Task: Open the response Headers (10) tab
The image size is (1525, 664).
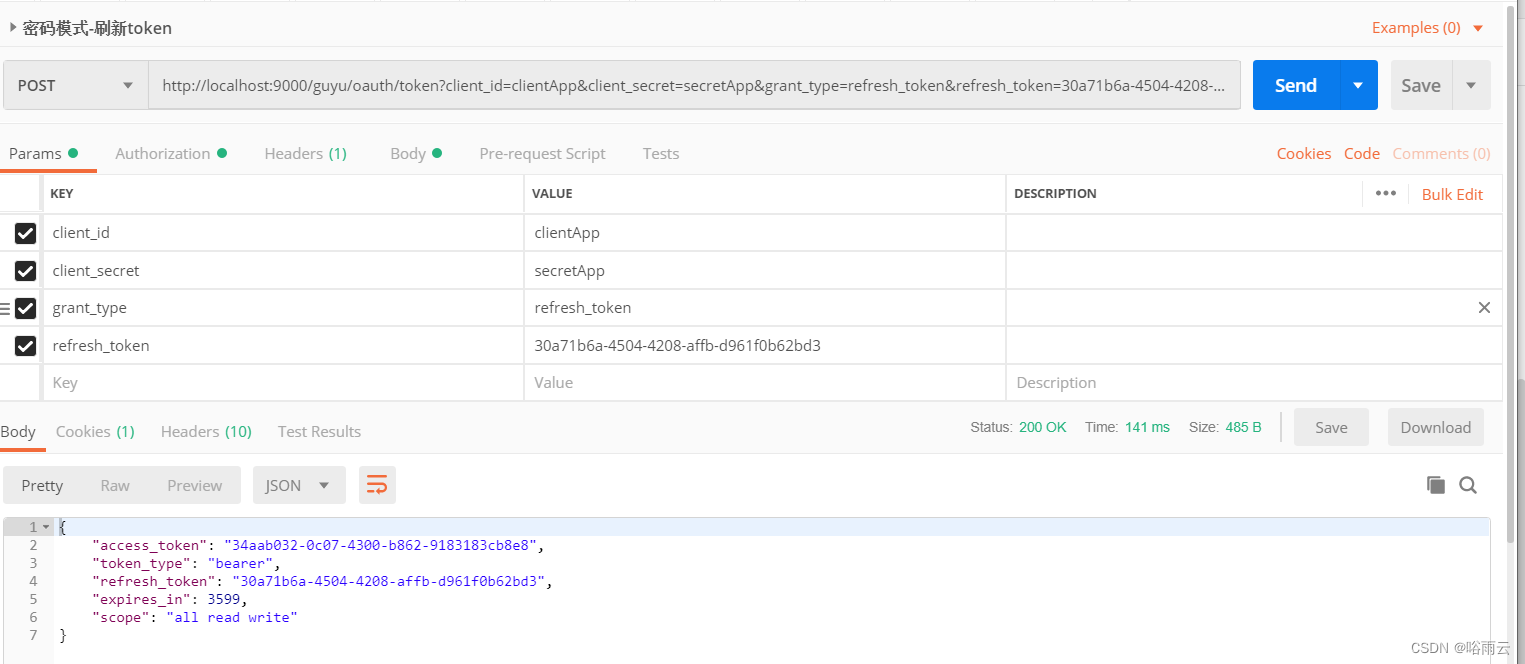Action: click(206, 432)
